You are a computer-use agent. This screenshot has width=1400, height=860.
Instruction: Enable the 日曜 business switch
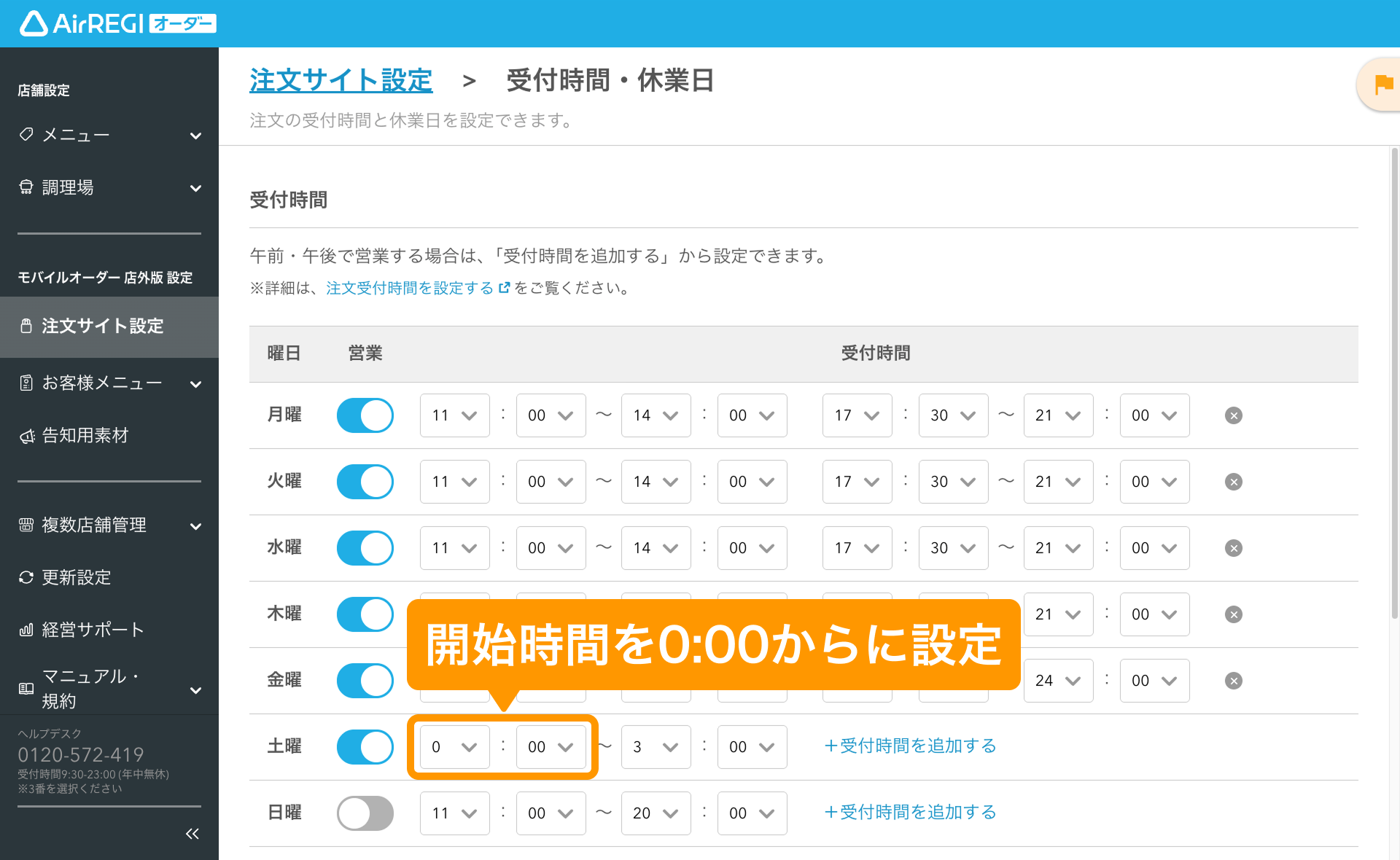tap(365, 813)
